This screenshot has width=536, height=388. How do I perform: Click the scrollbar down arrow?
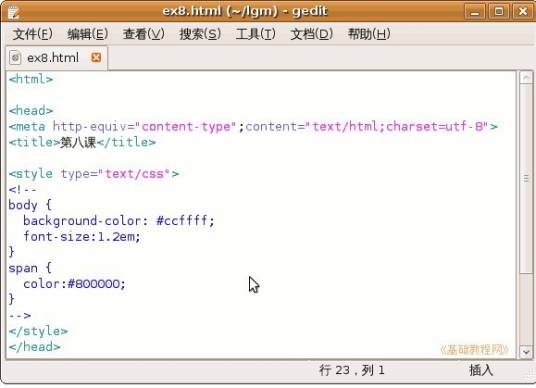pyautogui.click(x=526, y=352)
